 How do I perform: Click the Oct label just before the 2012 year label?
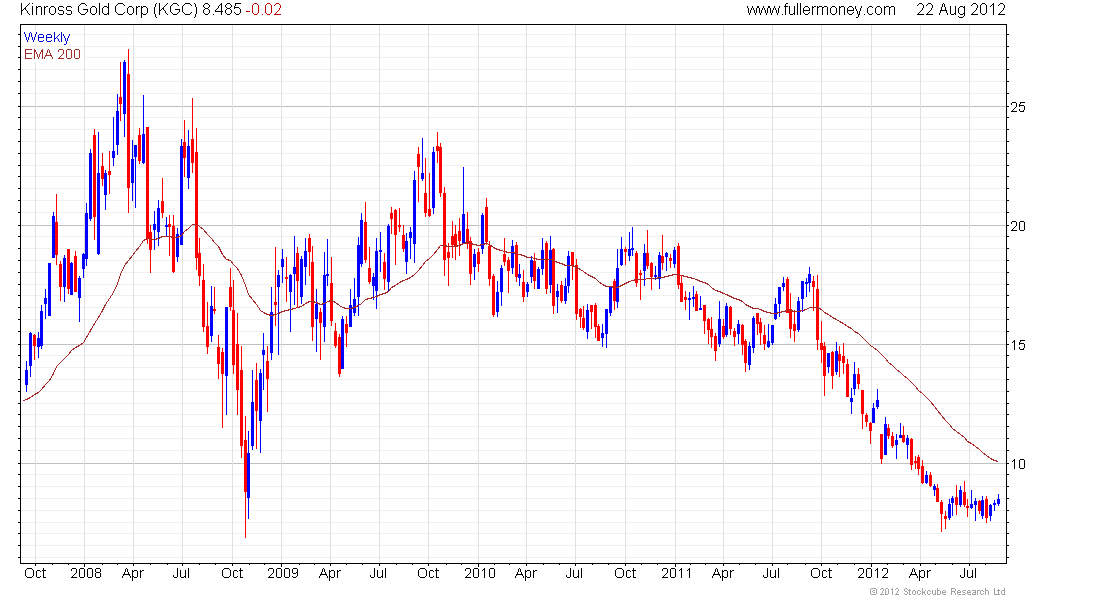tap(821, 573)
